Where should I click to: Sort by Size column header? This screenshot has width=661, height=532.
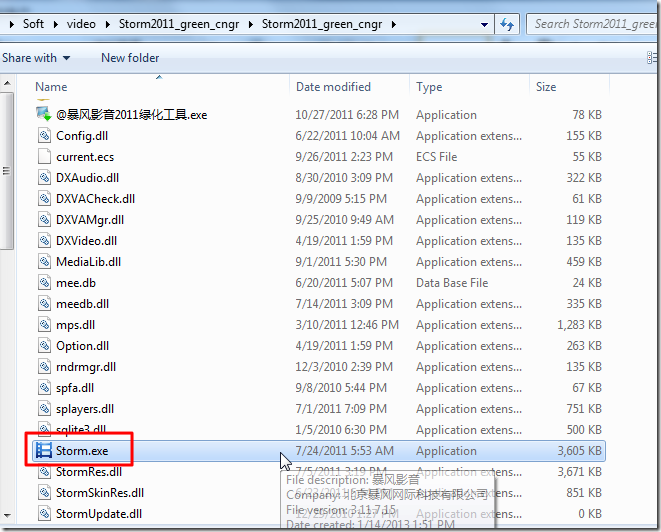[546, 87]
